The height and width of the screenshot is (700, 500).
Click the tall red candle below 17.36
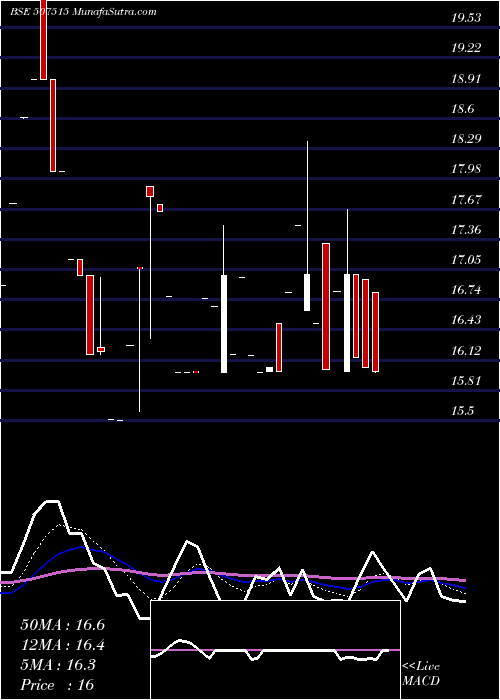[x=326, y=306]
